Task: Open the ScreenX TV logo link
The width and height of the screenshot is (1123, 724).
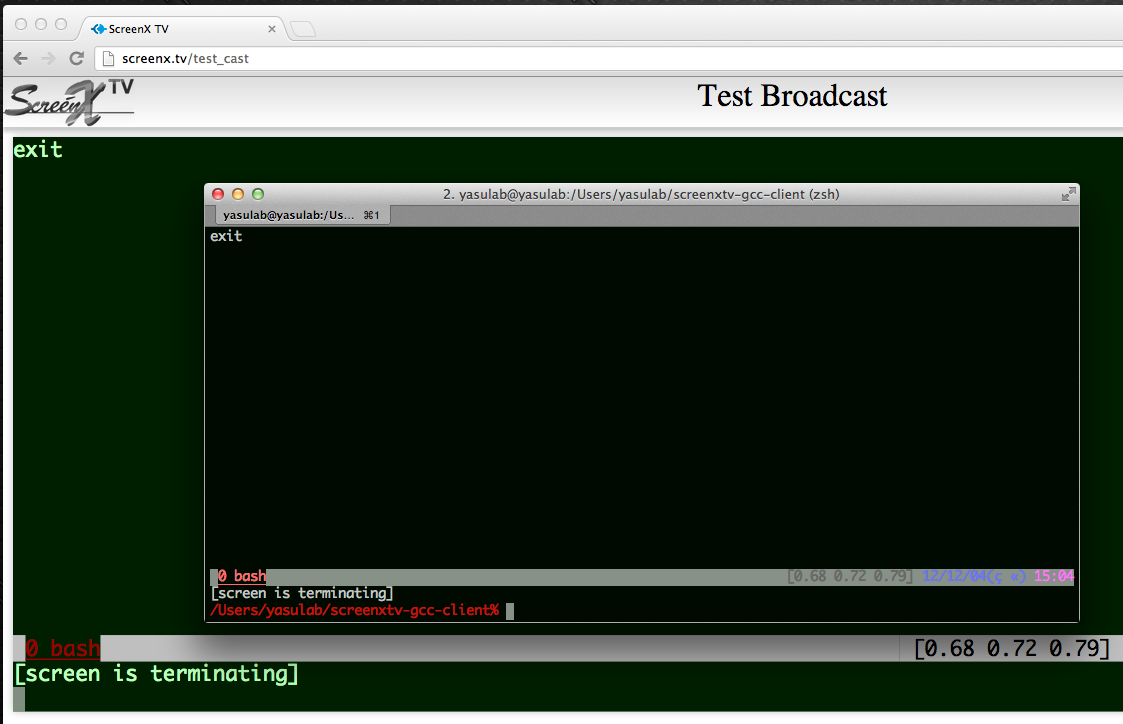Action: pos(70,102)
